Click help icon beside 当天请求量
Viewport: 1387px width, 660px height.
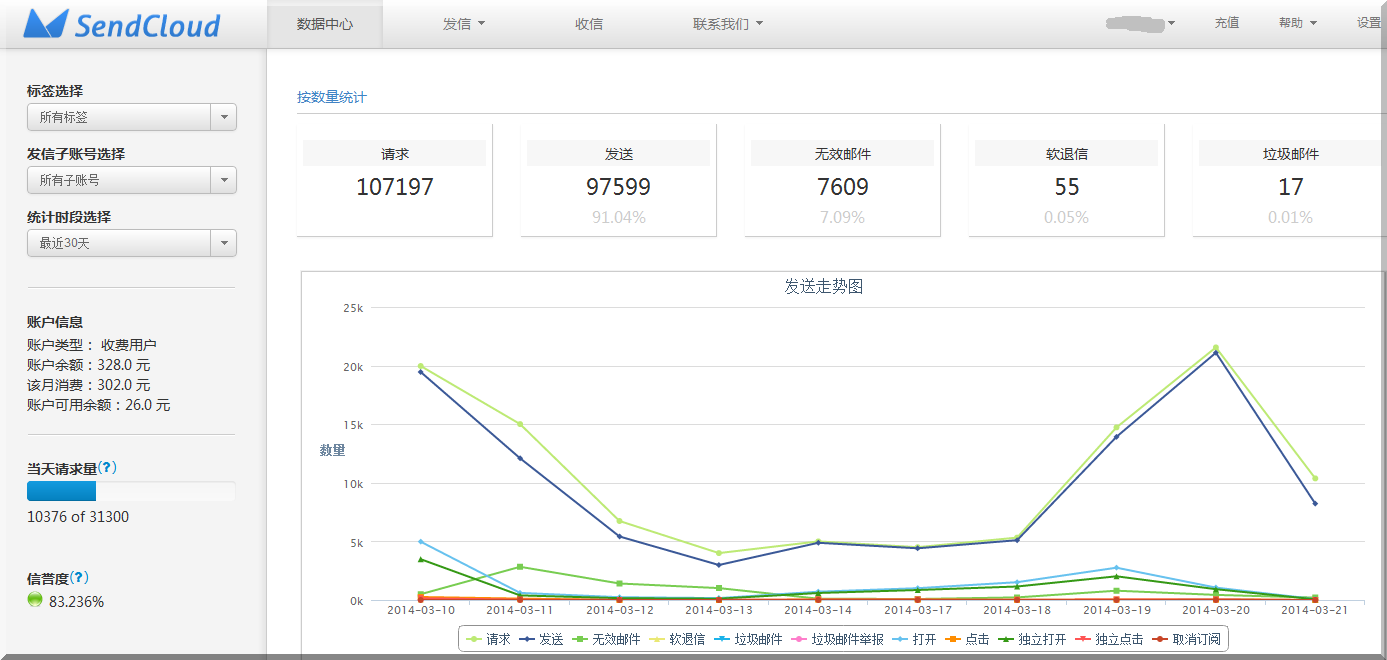pos(107,468)
